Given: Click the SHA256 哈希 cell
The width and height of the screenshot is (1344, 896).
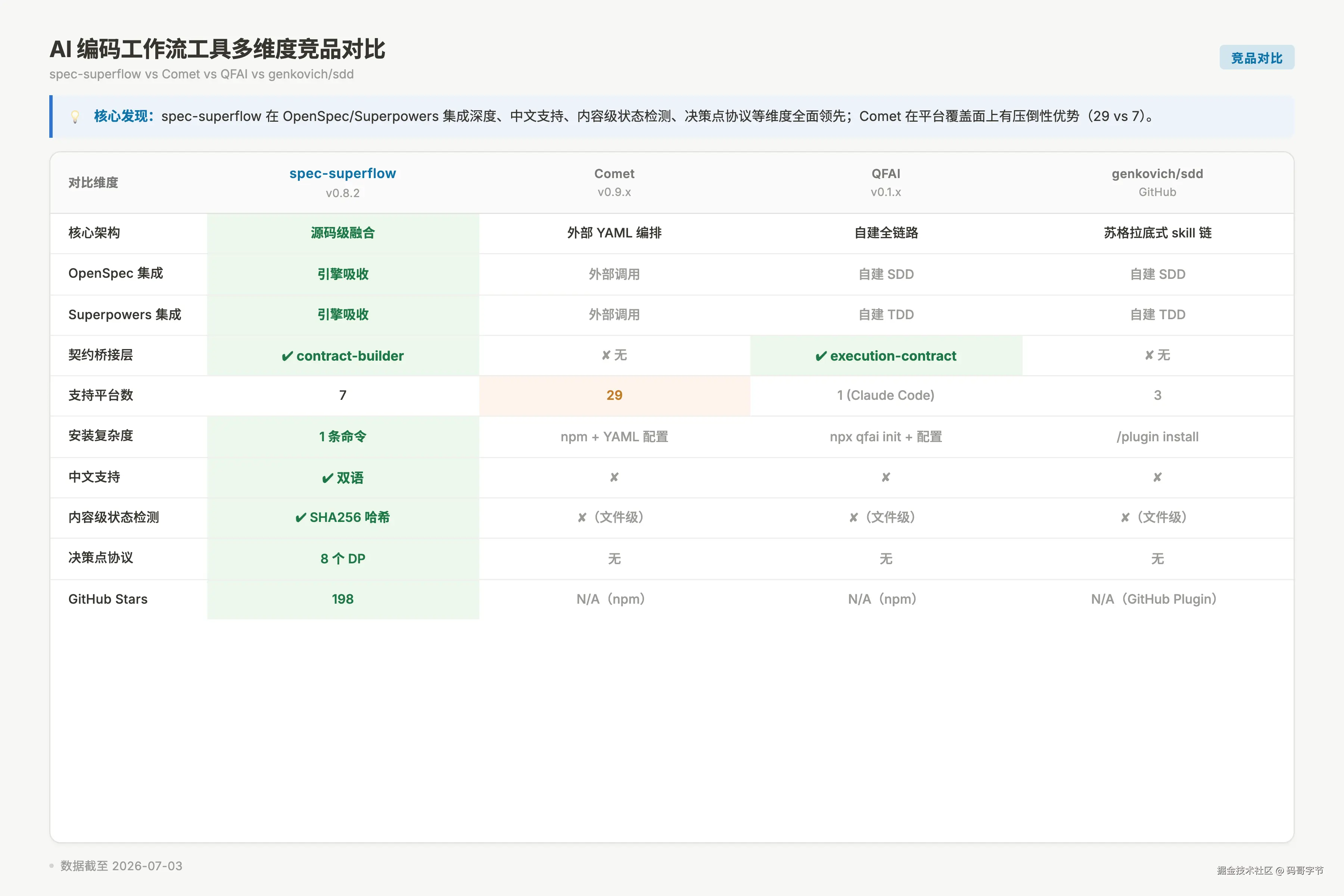Looking at the screenshot, I should click(343, 518).
